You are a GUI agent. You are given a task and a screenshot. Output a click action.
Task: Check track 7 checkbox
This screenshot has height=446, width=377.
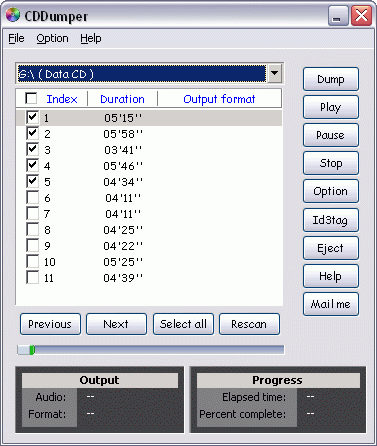pyautogui.click(x=32, y=213)
